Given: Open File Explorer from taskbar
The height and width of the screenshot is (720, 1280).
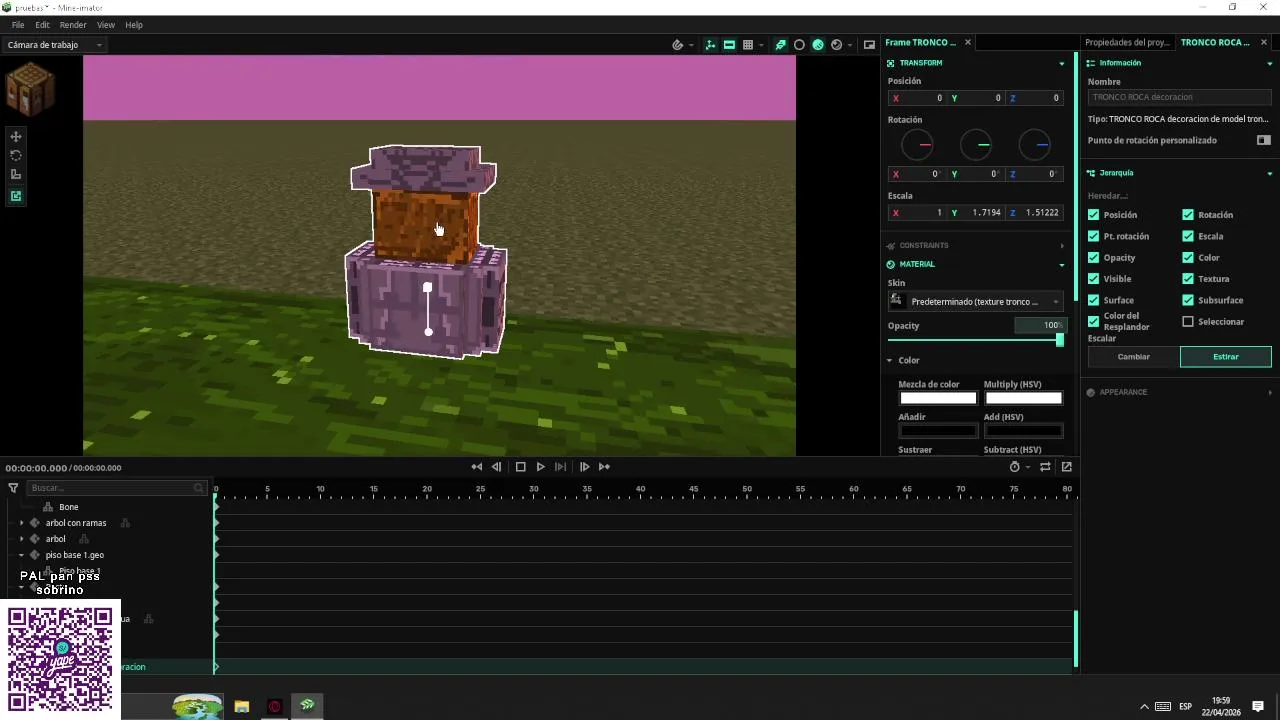Looking at the screenshot, I should (x=241, y=706).
